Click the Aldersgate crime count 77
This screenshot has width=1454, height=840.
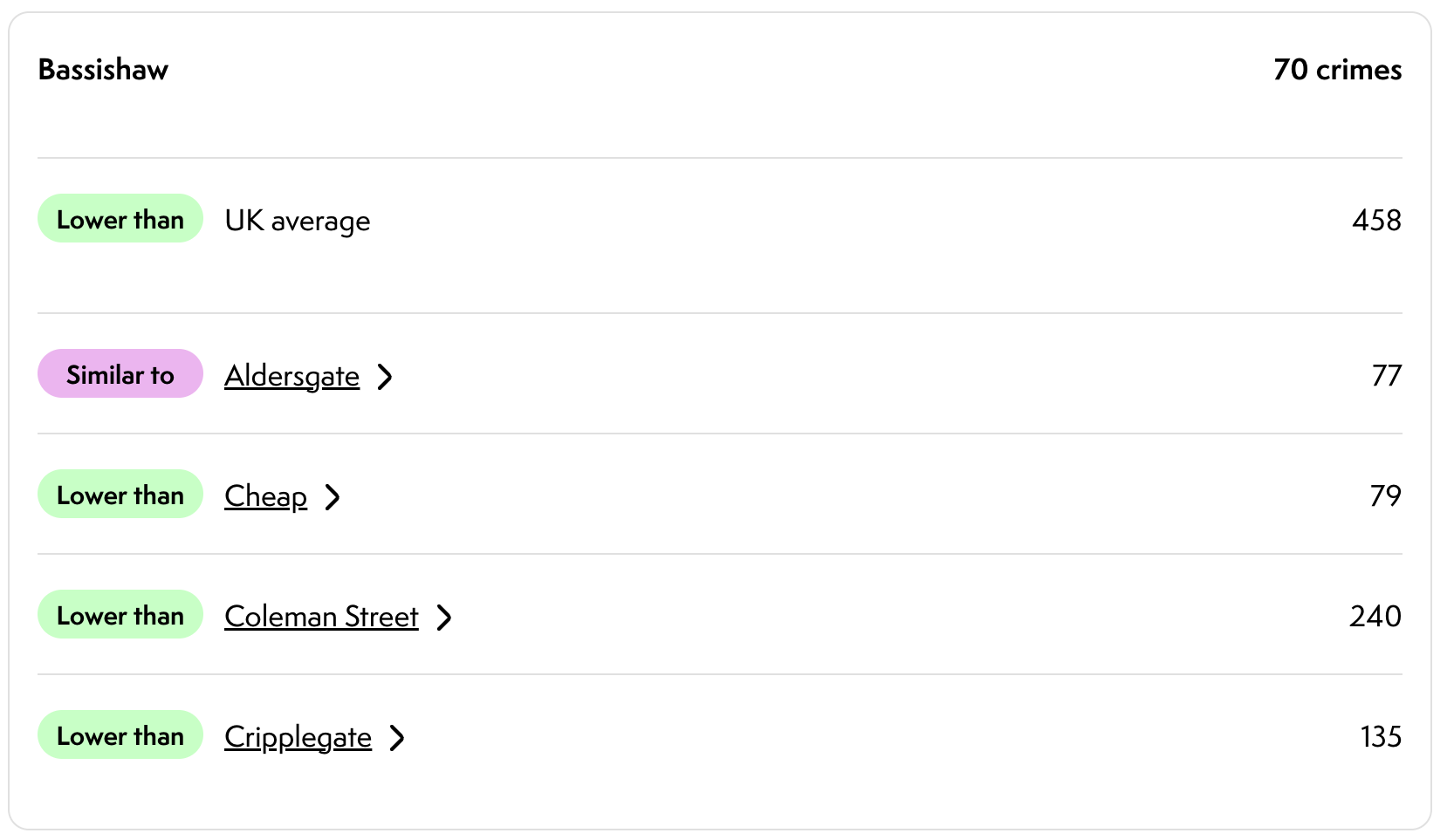tap(1386, 375)
